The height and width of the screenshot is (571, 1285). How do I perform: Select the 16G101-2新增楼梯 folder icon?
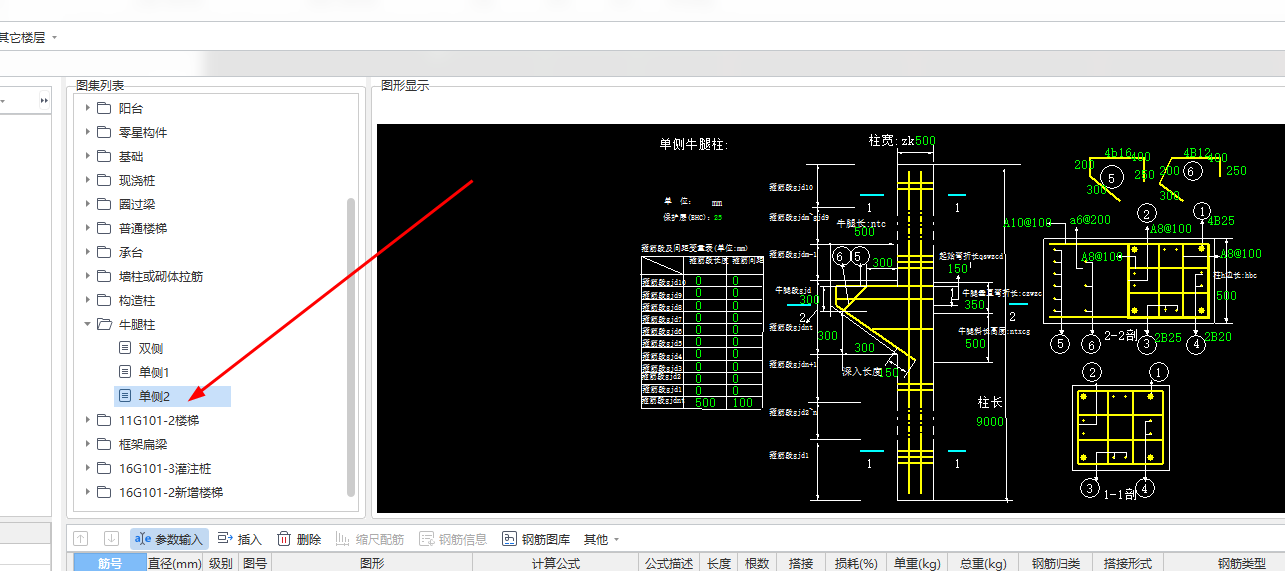pyautogui.click(x=104, y=492)
